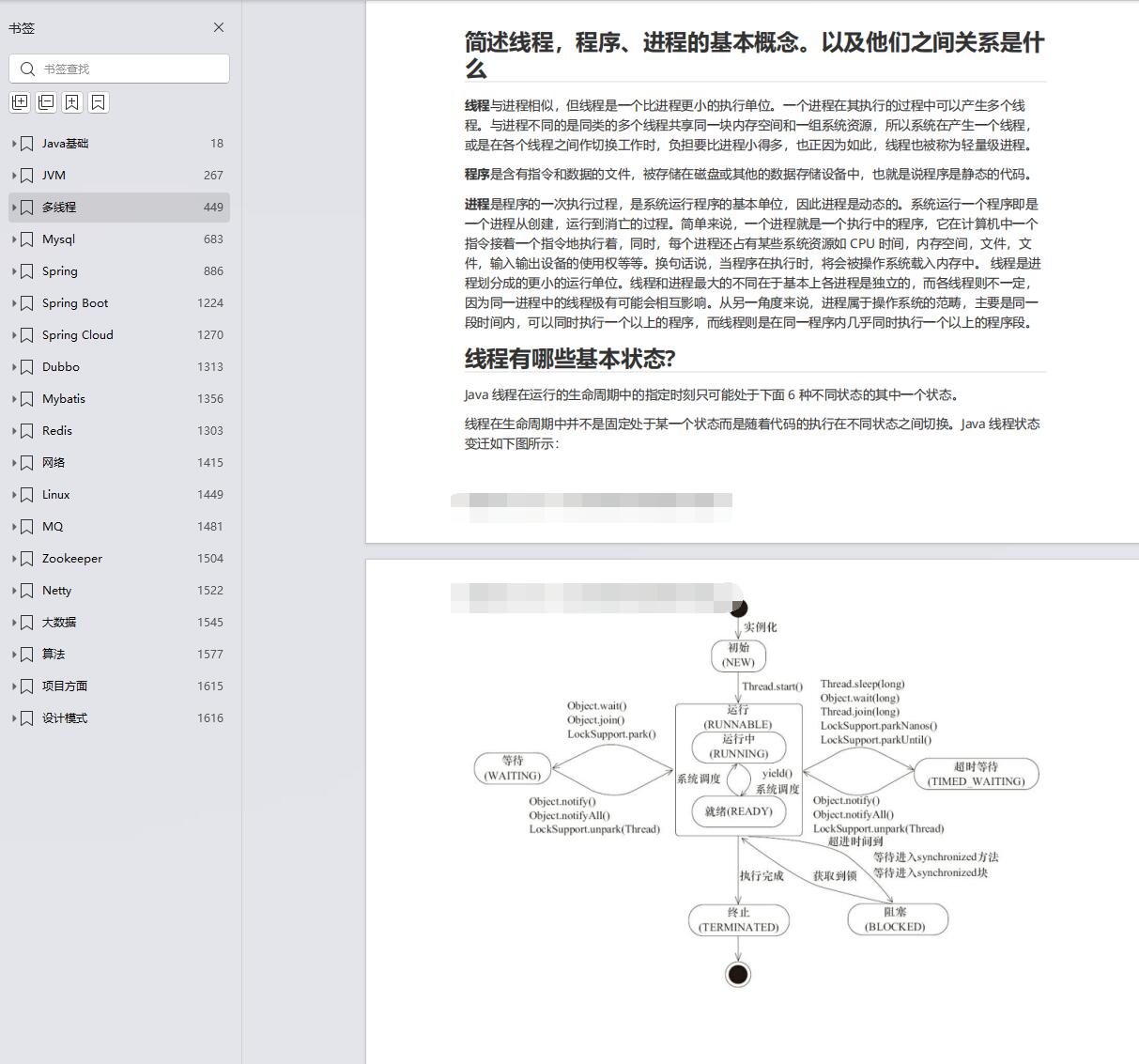Click the bookmark icon next to Netty

click(x=27, y=591)
